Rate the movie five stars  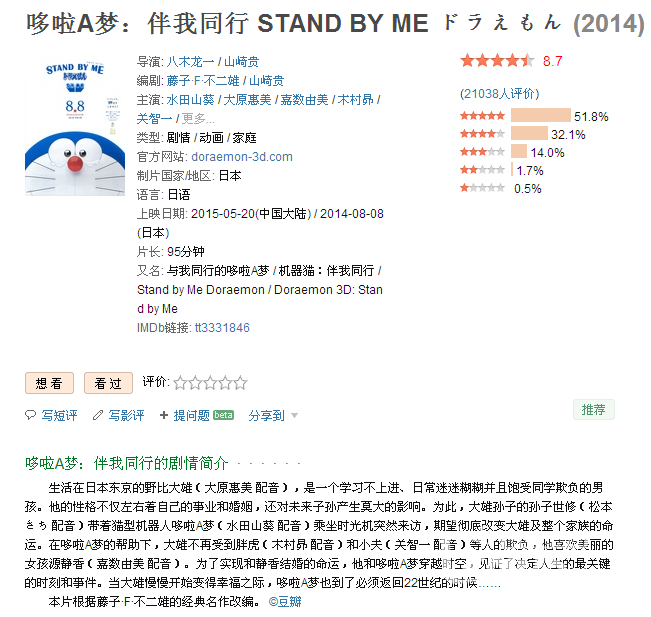240,382
